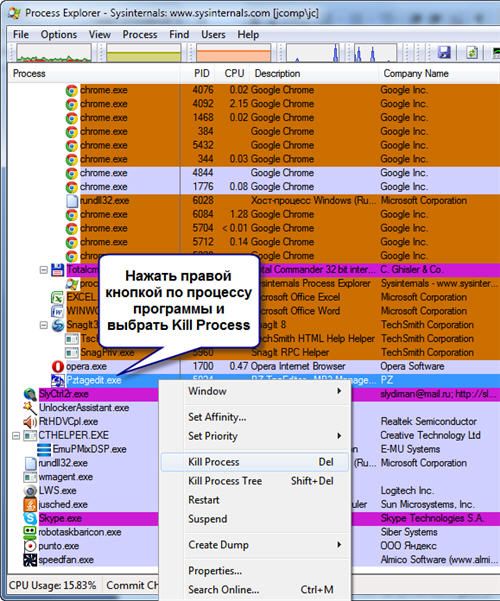The image size is (500, 601).
Task: Select the RtHDVCpl.exe speaker icon
Action: pos(30,422)
